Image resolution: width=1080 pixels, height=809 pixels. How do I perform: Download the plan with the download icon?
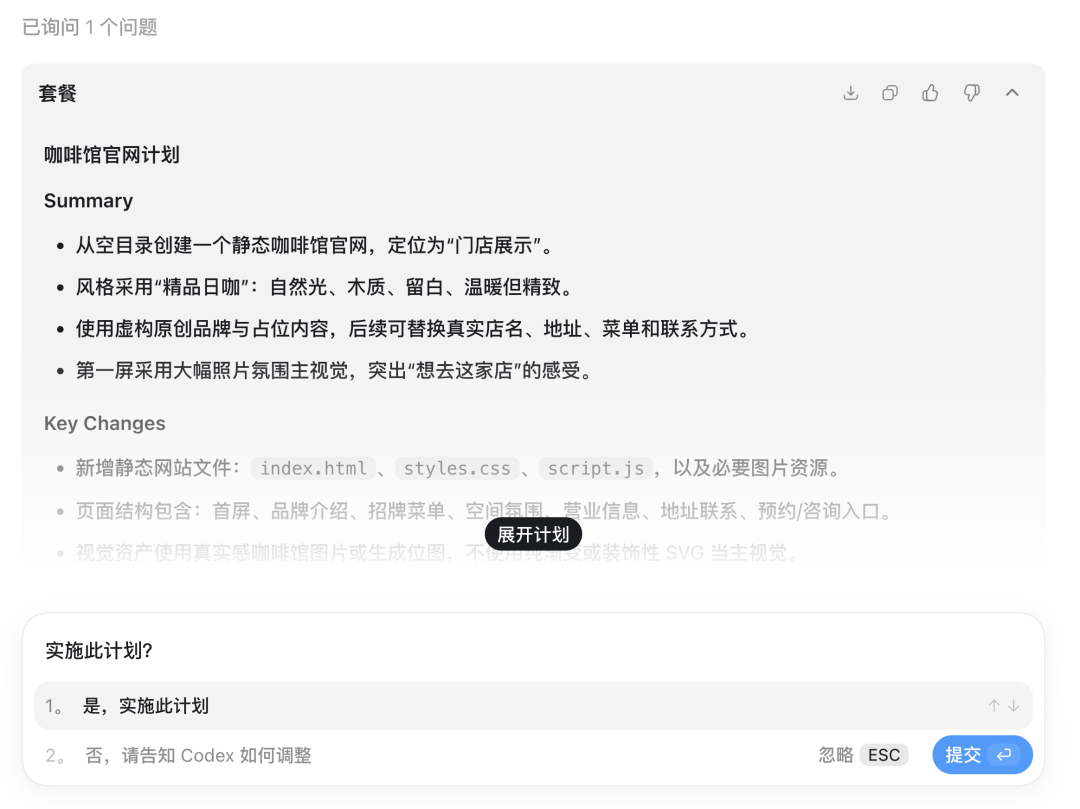pos(851,93)
